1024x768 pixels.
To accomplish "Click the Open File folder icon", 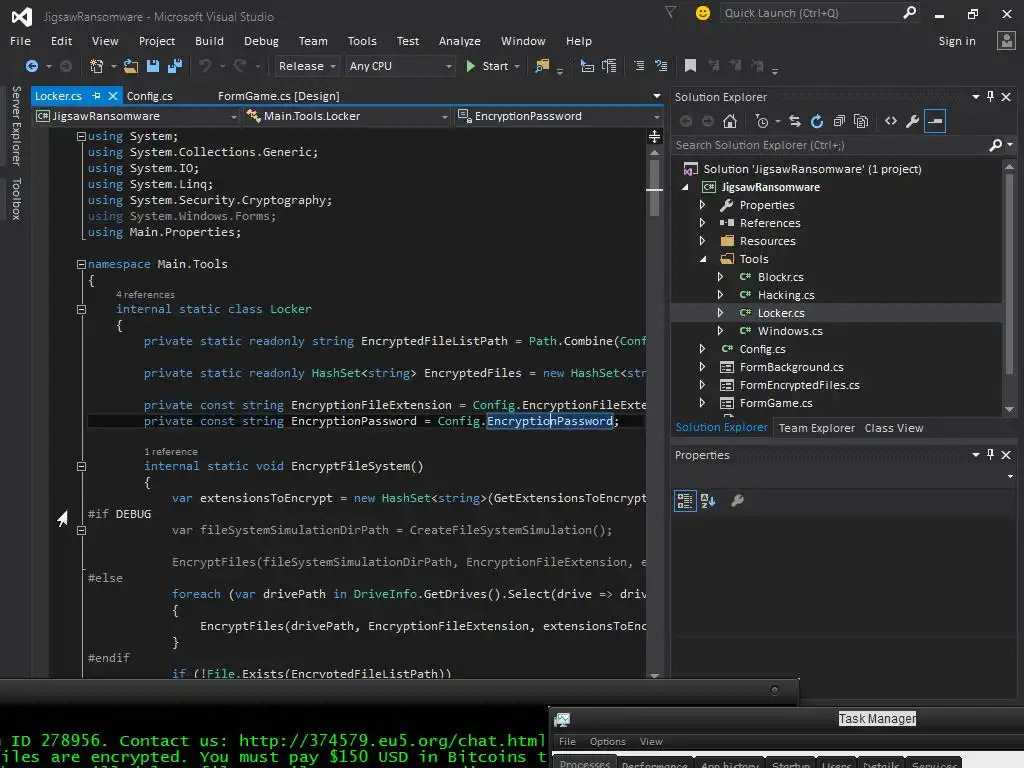I will tap(131, 66).
